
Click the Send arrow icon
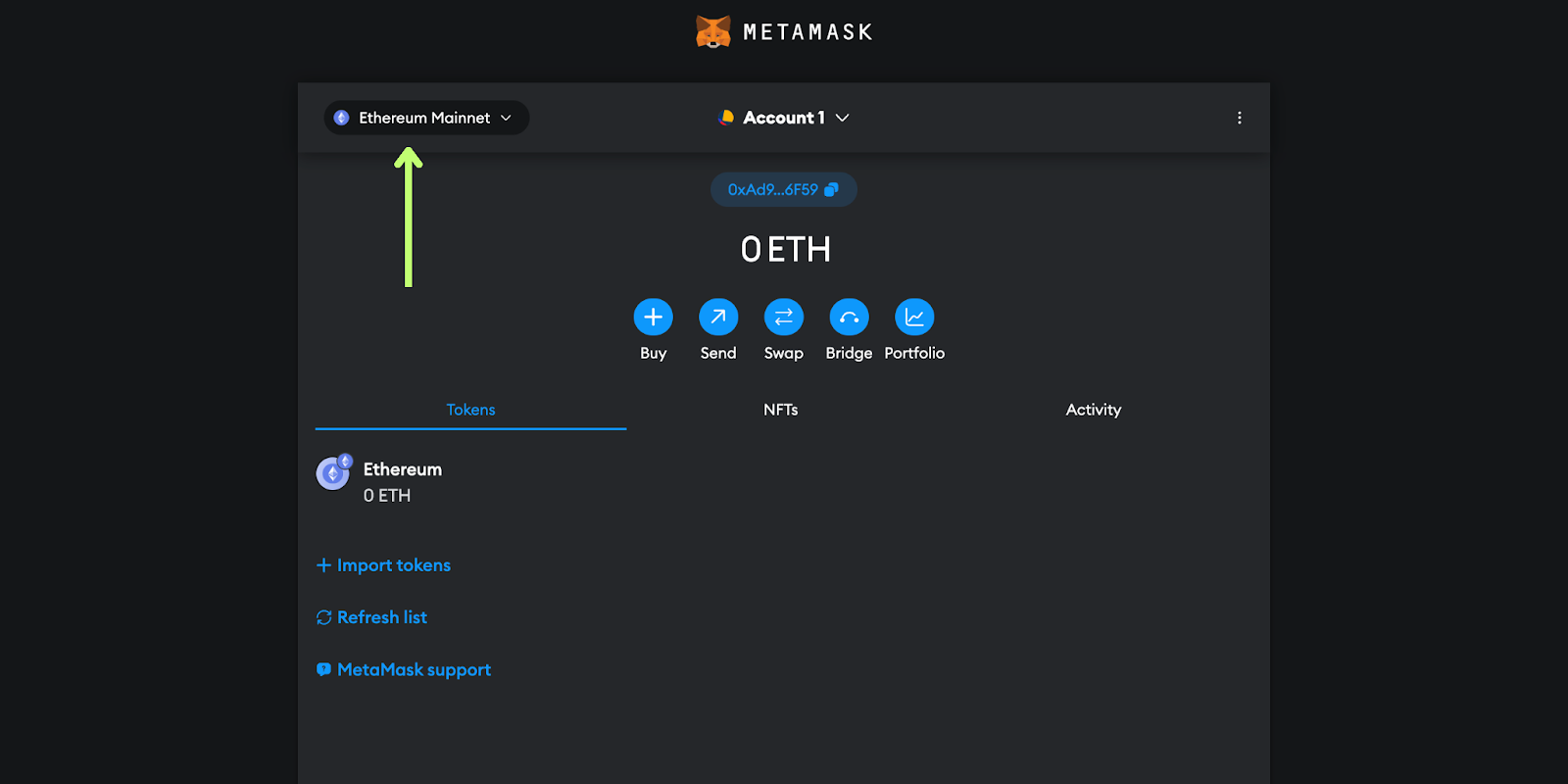[718, 317]
